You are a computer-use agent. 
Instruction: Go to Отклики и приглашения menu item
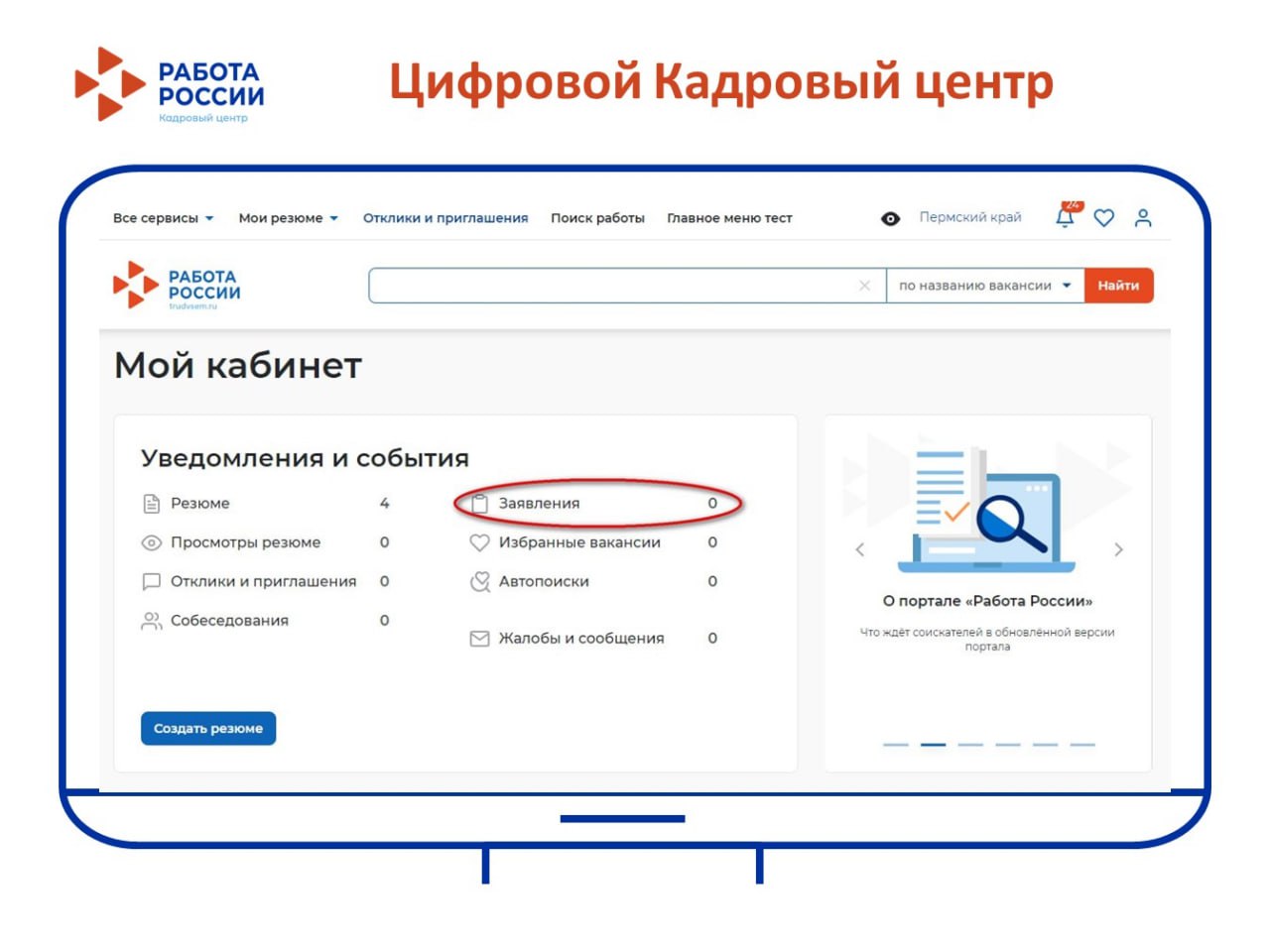(444, 218)
